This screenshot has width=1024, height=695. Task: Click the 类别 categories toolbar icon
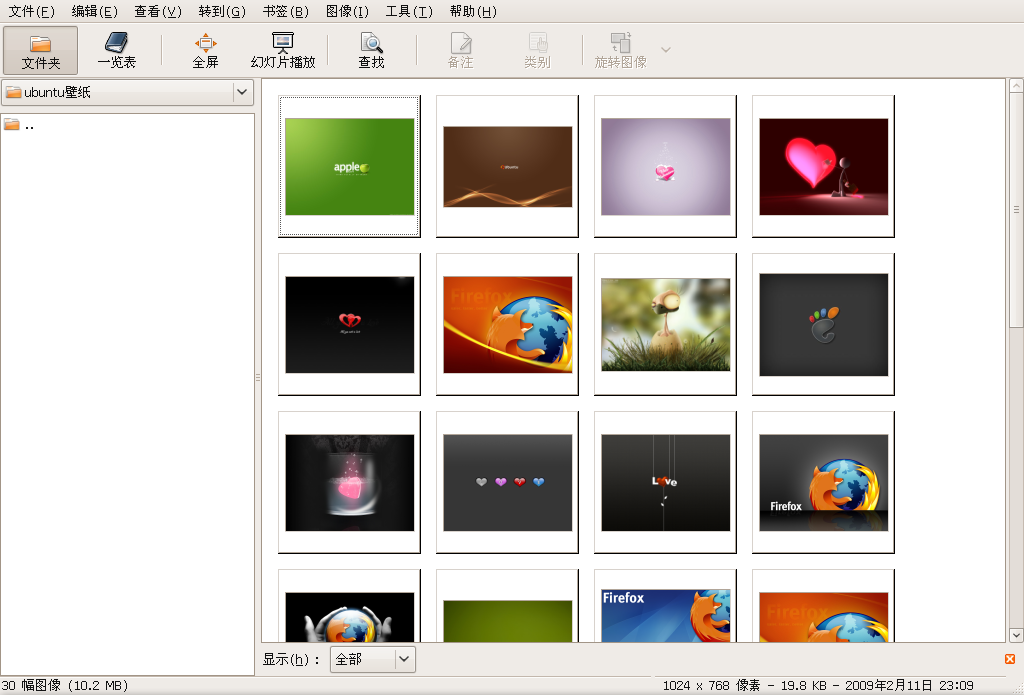(537, 50)
